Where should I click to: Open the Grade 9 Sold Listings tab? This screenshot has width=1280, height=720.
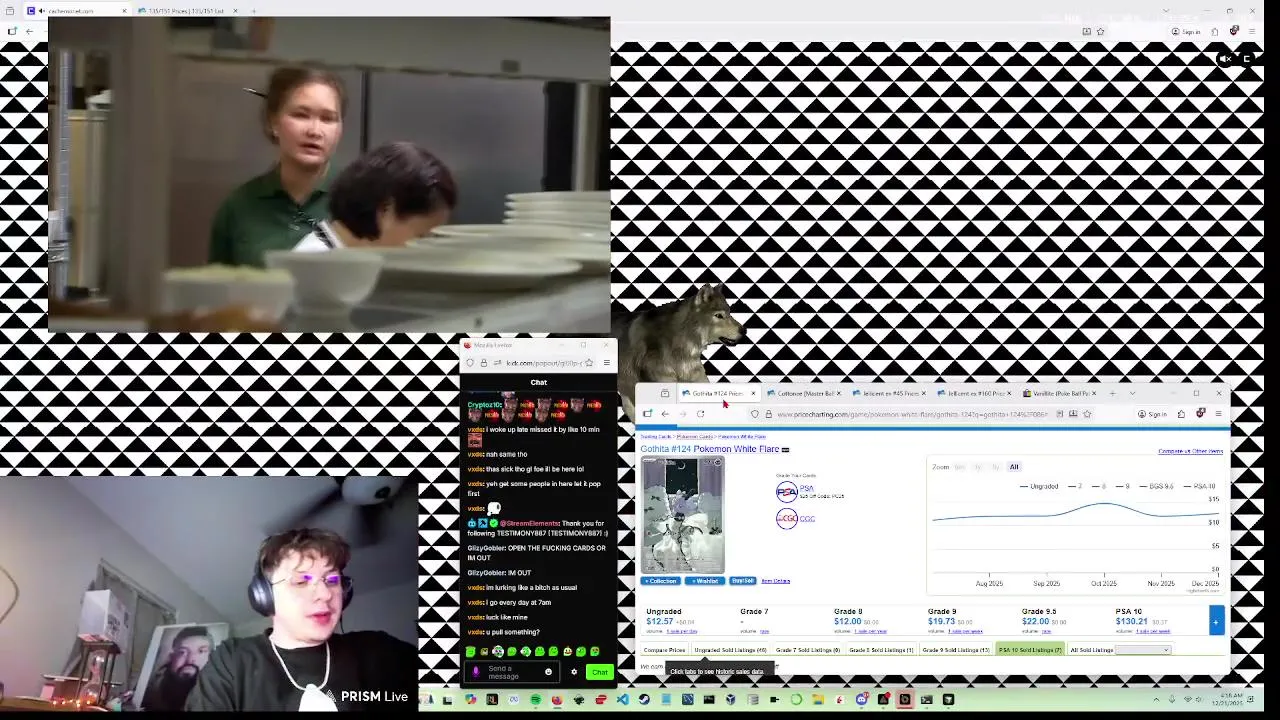pyautogui.click(x=956, y=650)
